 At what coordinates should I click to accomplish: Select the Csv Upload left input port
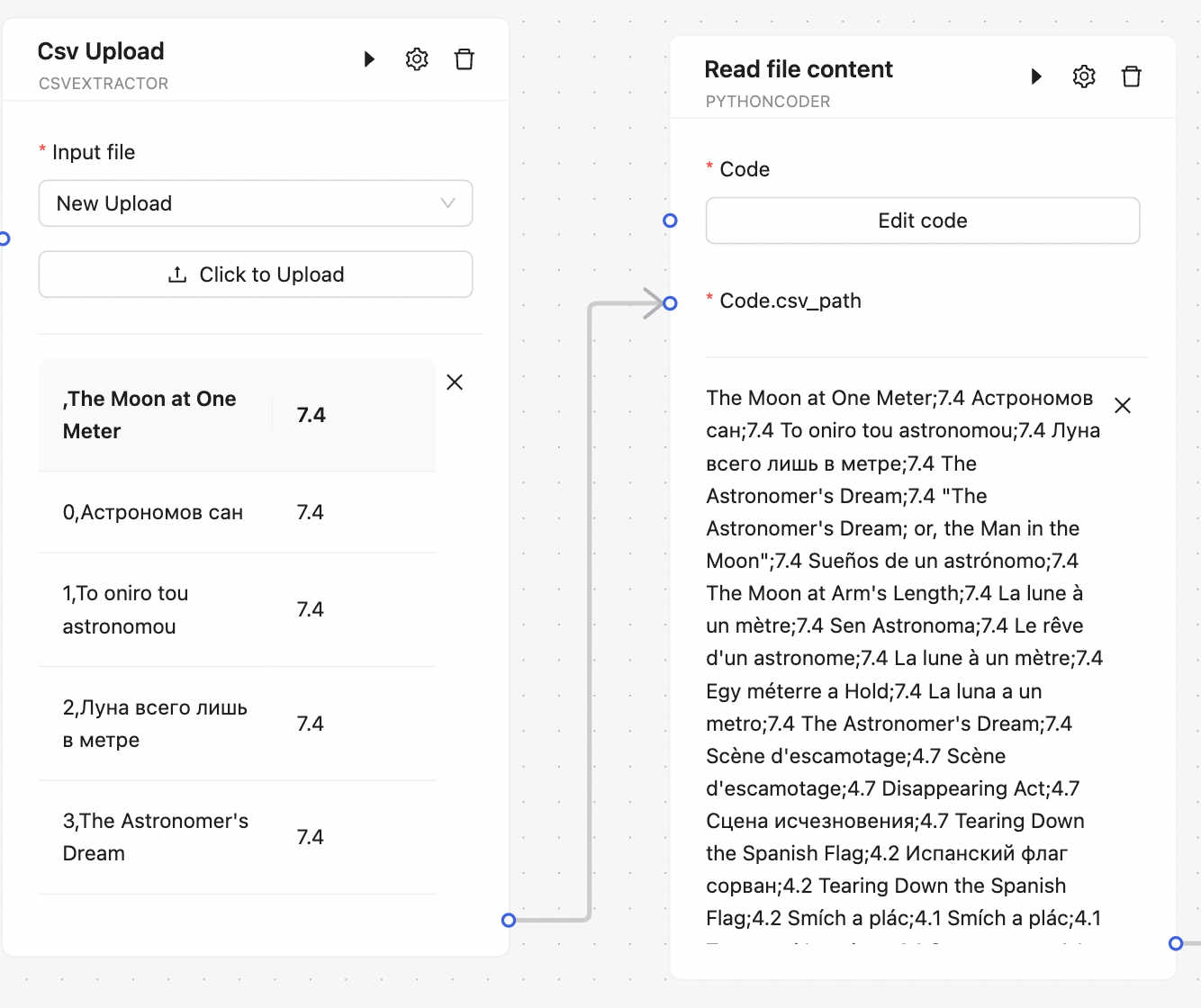click(x=4, y=238)
